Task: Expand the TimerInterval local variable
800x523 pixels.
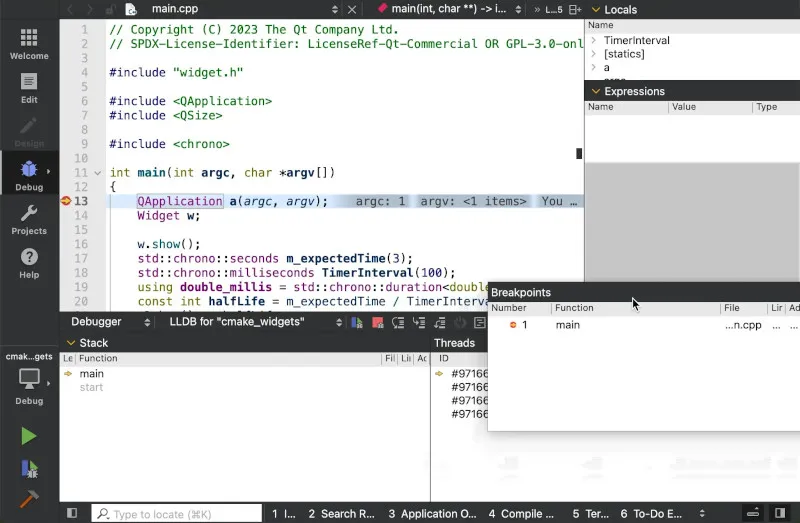Action: click(594, 41)
